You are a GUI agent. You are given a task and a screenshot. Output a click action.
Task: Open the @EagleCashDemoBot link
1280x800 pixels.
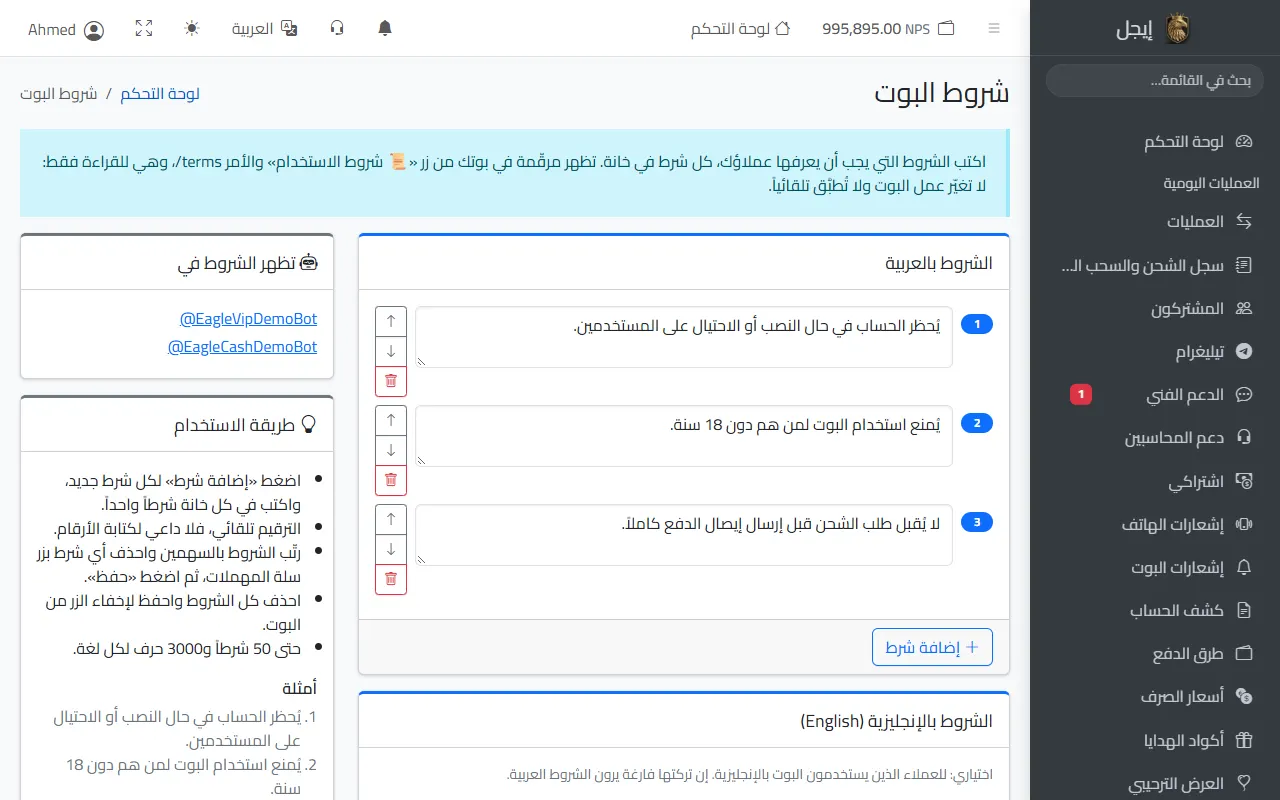[242, 347]
